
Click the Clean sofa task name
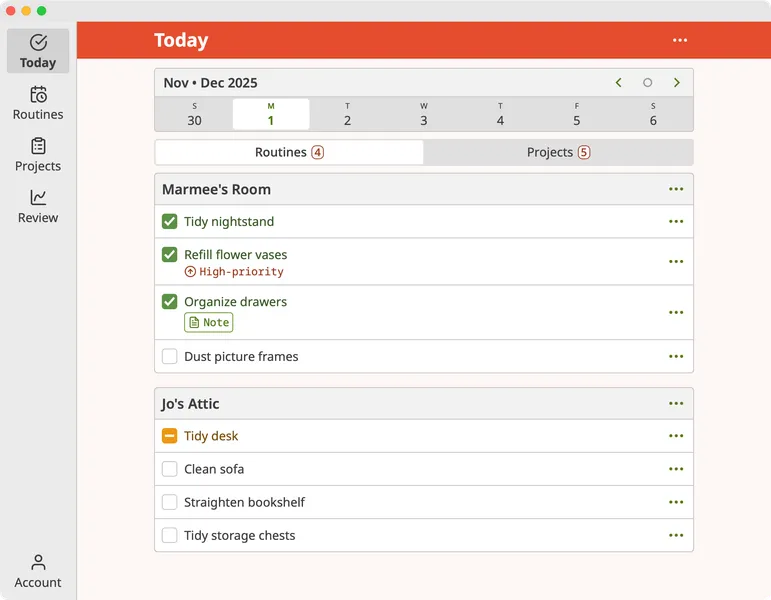click(x=214, y=469)
